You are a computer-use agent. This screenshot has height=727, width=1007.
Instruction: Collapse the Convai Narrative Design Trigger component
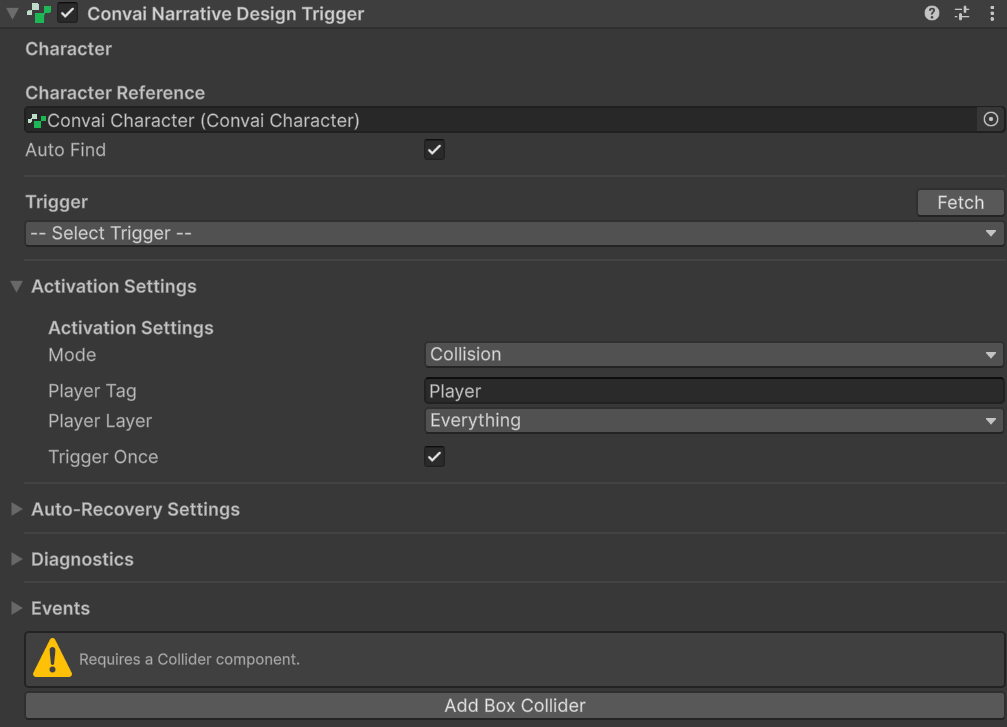(12, 13)
